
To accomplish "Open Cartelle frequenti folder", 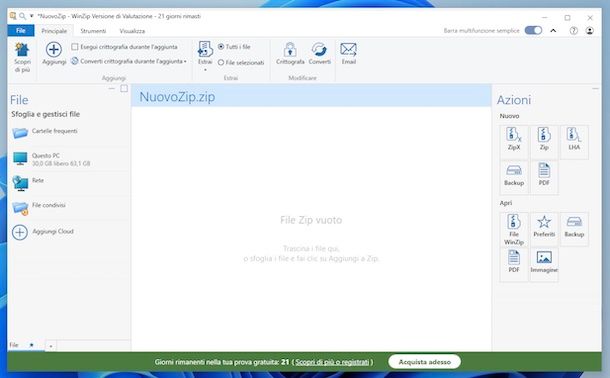I will click(69, 133).
